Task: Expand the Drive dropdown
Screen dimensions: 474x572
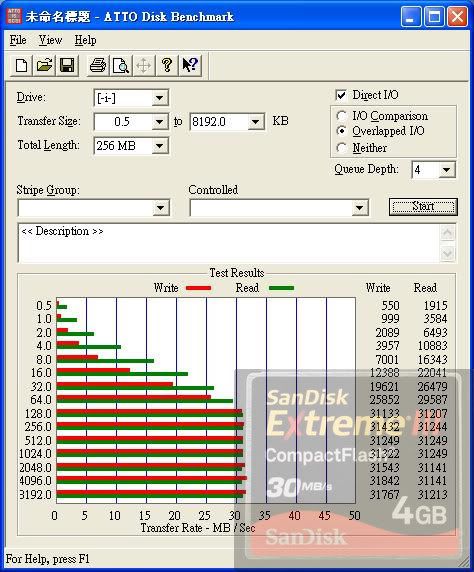Action: (159, 98)
